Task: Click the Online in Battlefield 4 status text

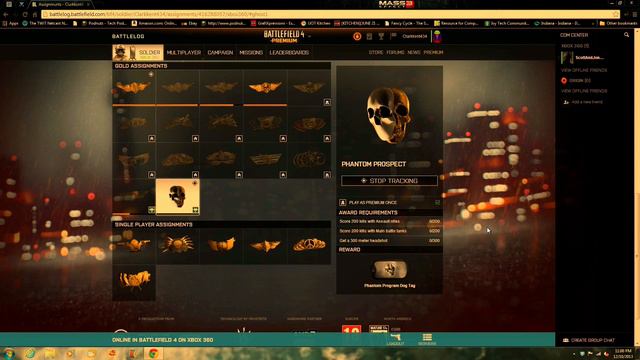Action: 162,340
